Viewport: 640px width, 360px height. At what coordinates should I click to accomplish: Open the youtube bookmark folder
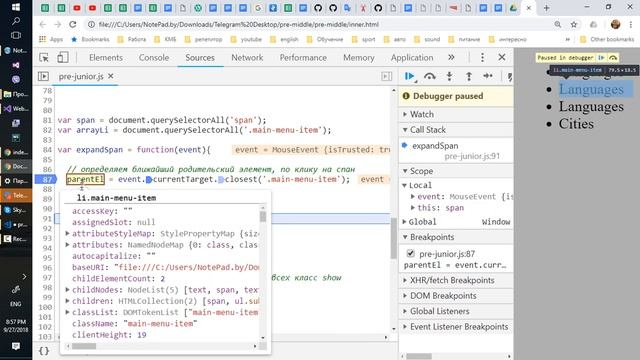pos(247,39)
